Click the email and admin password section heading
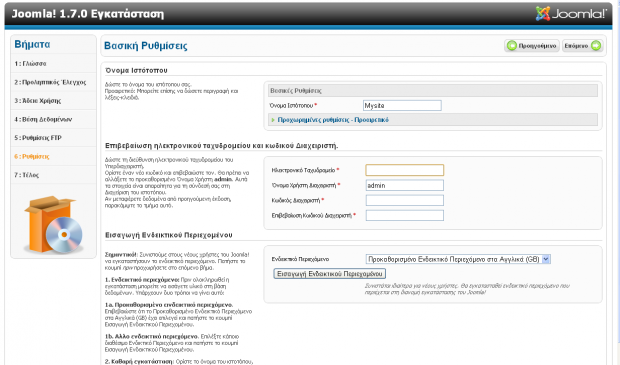This screenshot has width=620, height=365. pos(222,146)
